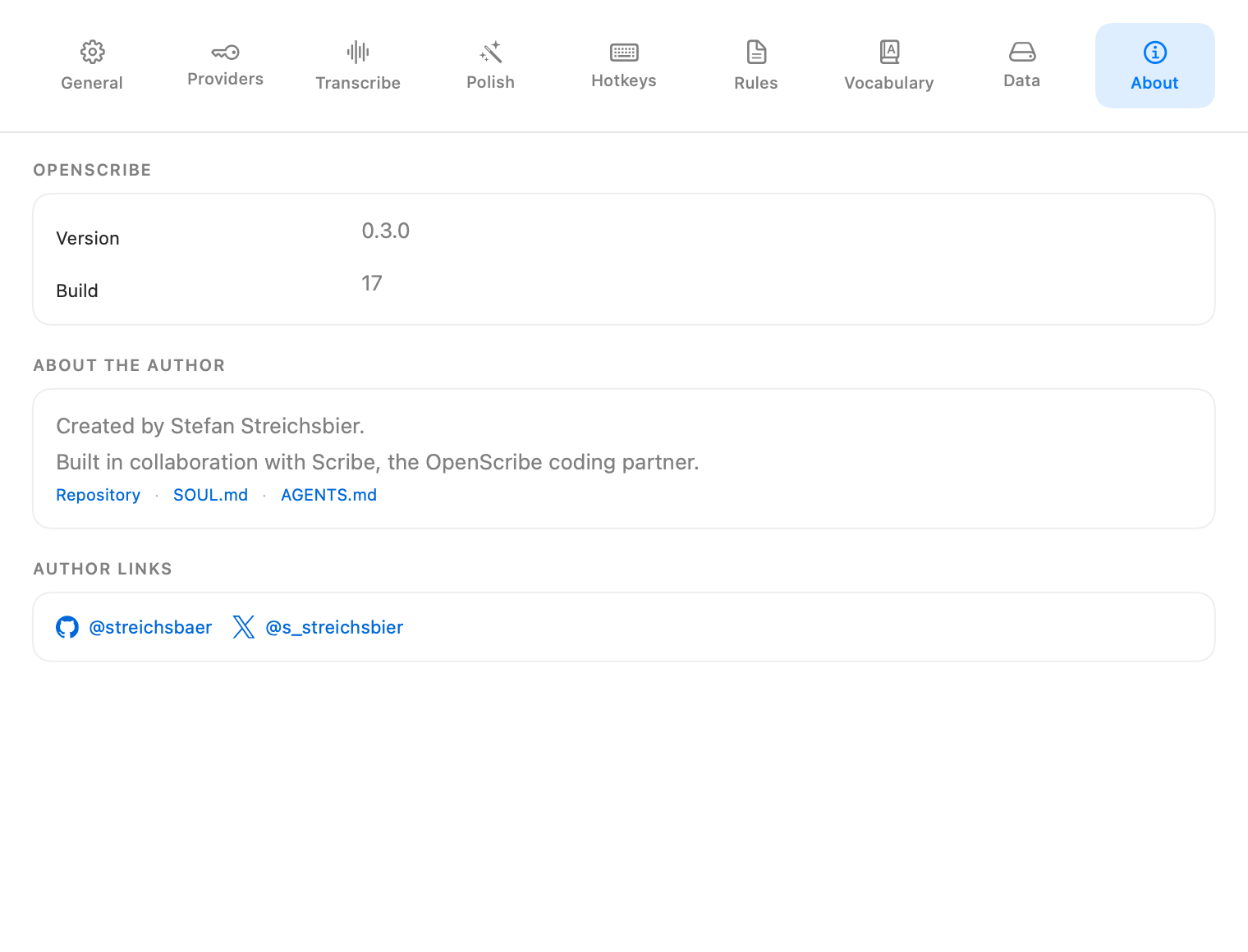Click the Build label
Image resolution: width=1248 pixels, height=952 pixels.
(77, 291)
